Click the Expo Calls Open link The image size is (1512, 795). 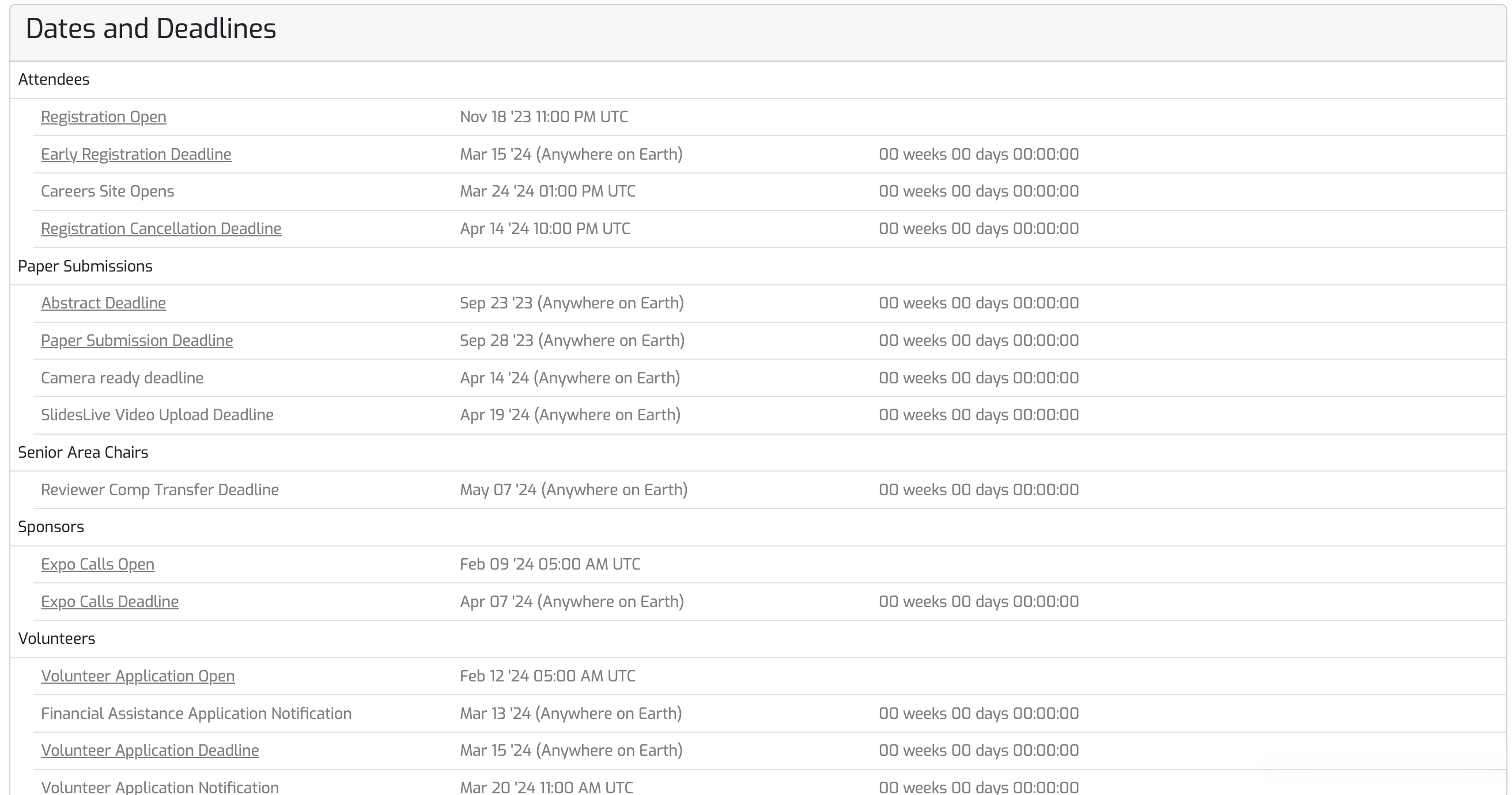tap(97, 564)
